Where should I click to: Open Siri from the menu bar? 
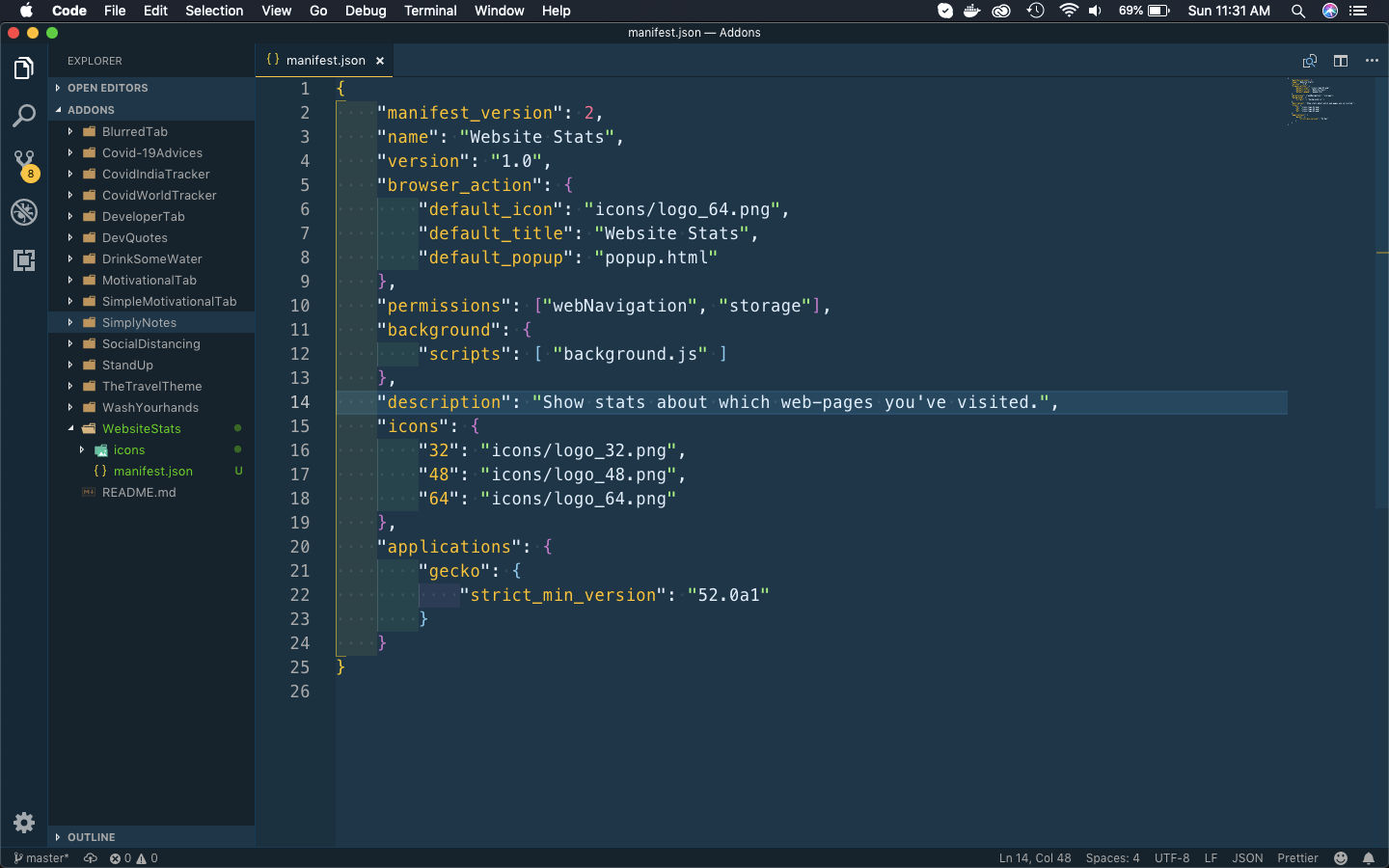pyautogui.click(x=1330, y=11)
